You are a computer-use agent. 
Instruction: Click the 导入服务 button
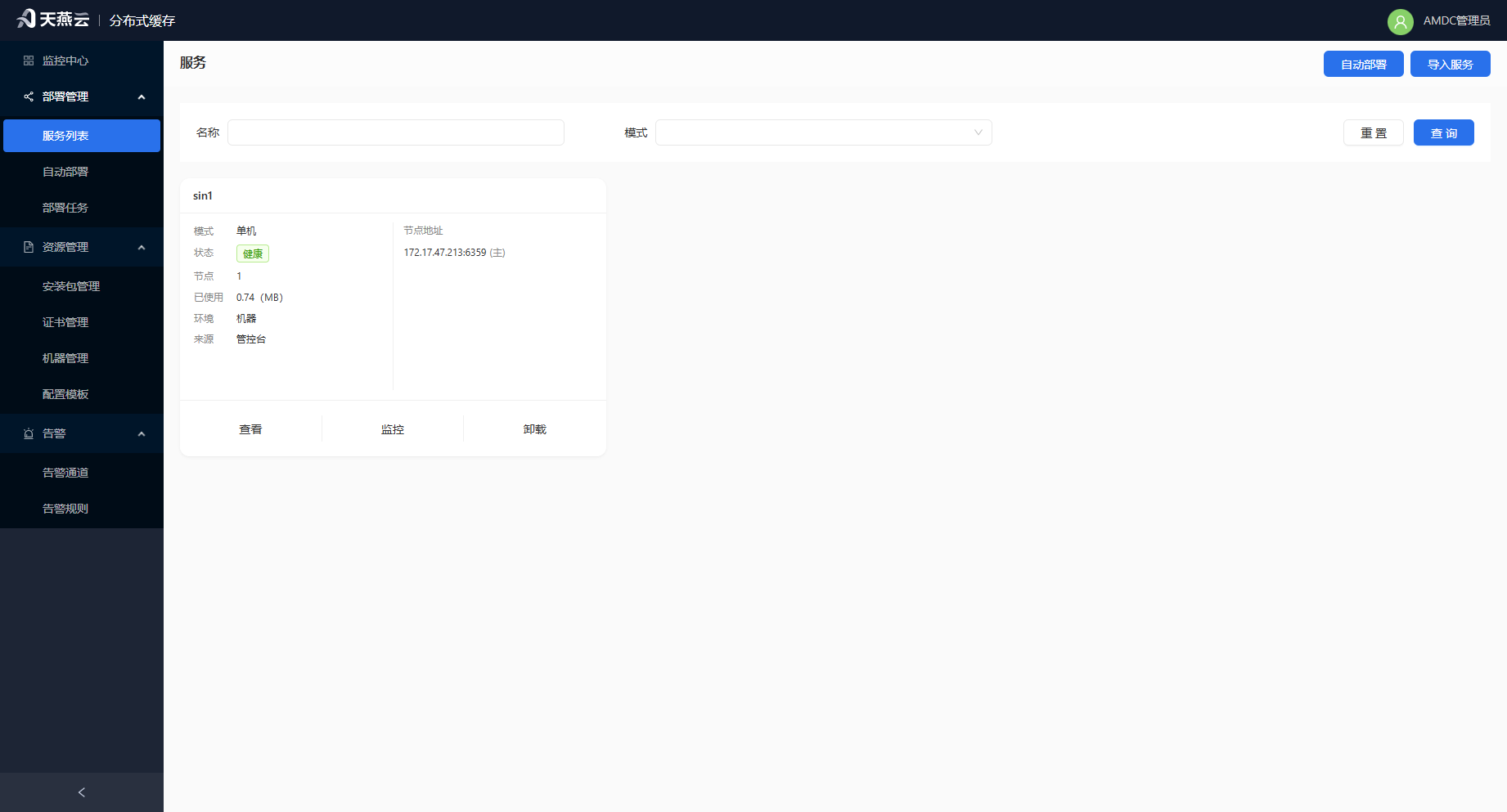pyautogui.click(x=1450, y=64)
